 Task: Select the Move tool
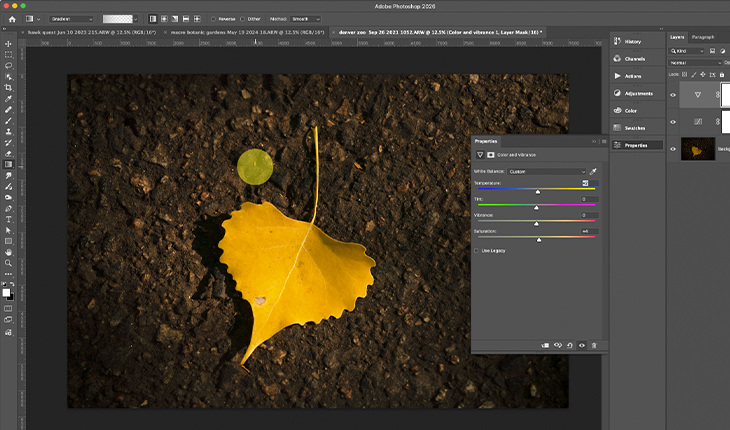pos(8,44)
